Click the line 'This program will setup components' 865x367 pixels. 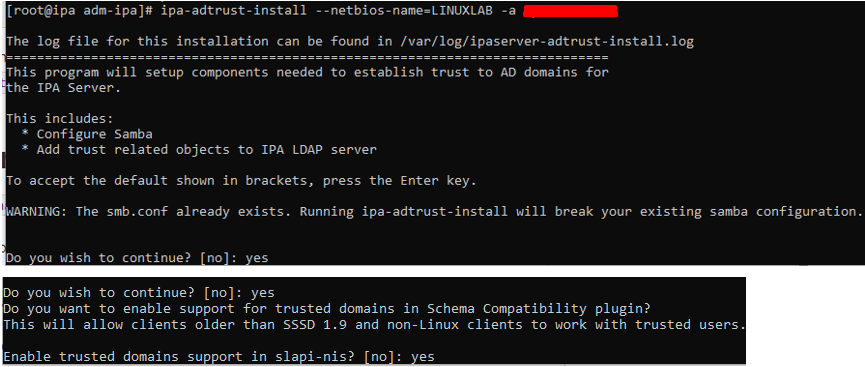click(307, 72)
